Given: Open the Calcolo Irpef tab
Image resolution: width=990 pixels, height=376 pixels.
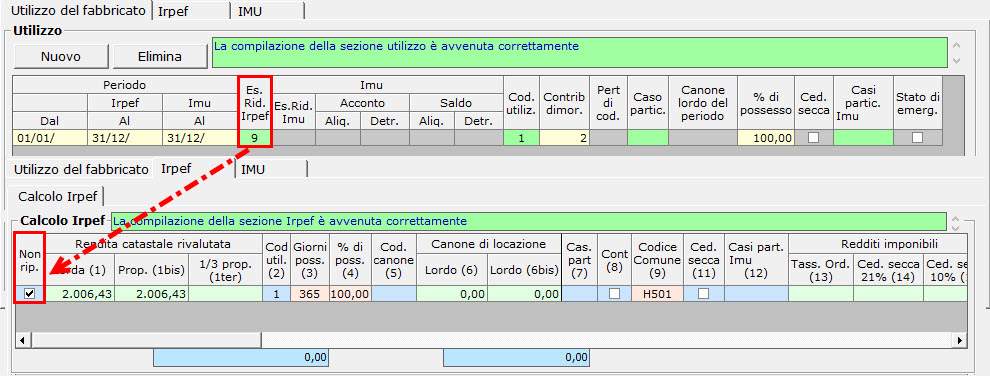Looking at the screenshot, I should 57,196.
